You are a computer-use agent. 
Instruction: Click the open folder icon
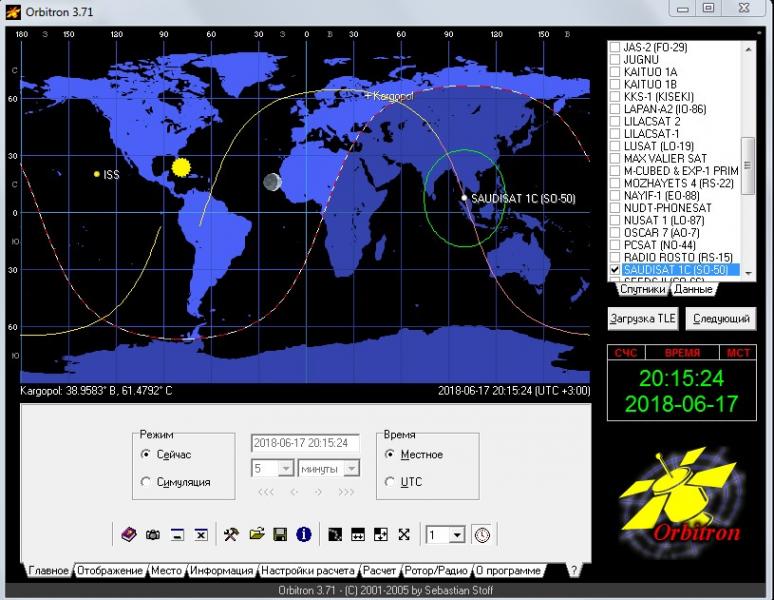[x=256, y=535]
